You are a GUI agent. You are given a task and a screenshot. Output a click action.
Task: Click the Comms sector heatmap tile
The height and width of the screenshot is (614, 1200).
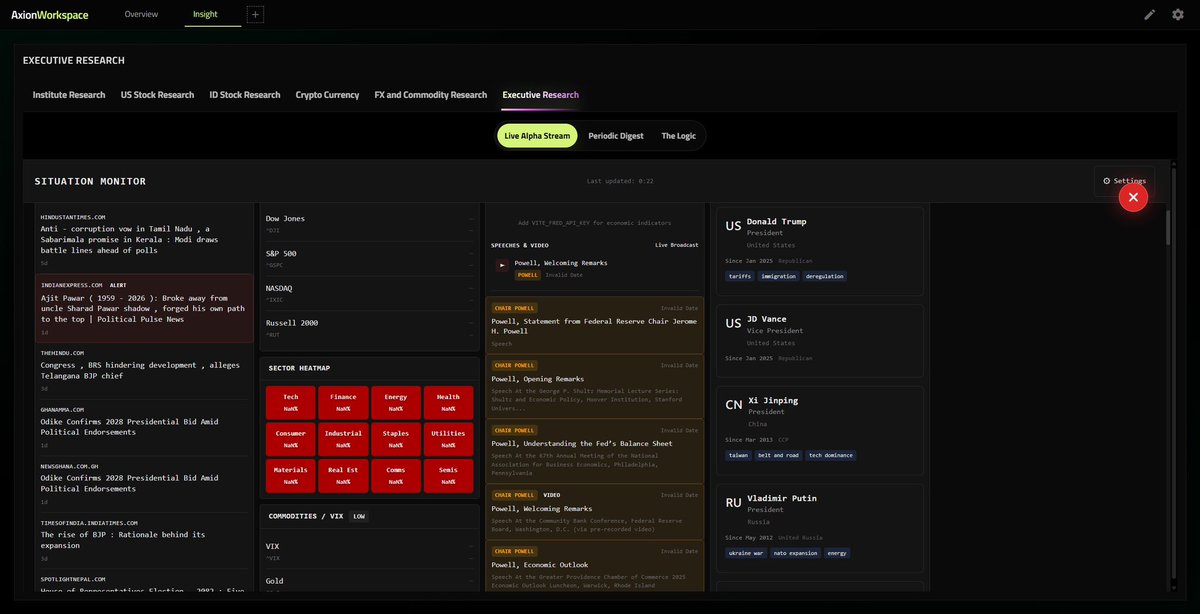(x=395, y=474)
